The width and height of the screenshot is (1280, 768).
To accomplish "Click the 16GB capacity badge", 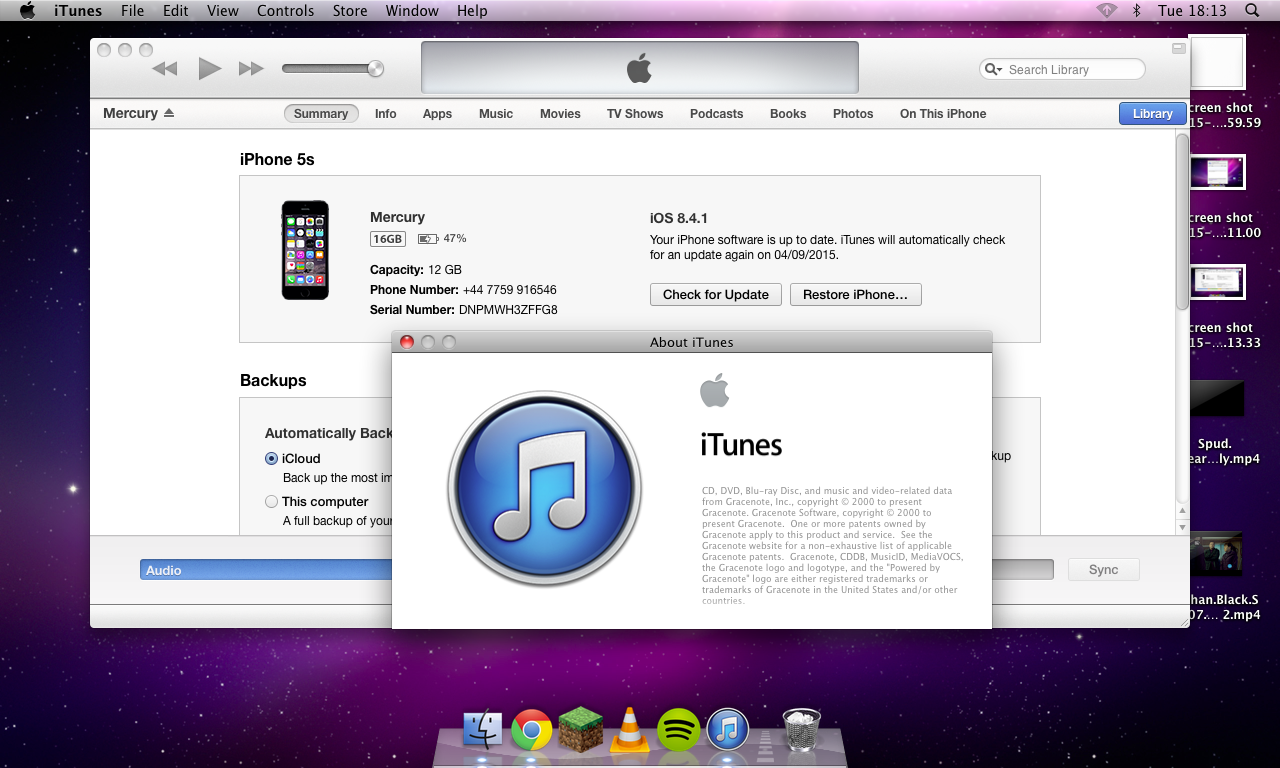I will coord(388,239).
